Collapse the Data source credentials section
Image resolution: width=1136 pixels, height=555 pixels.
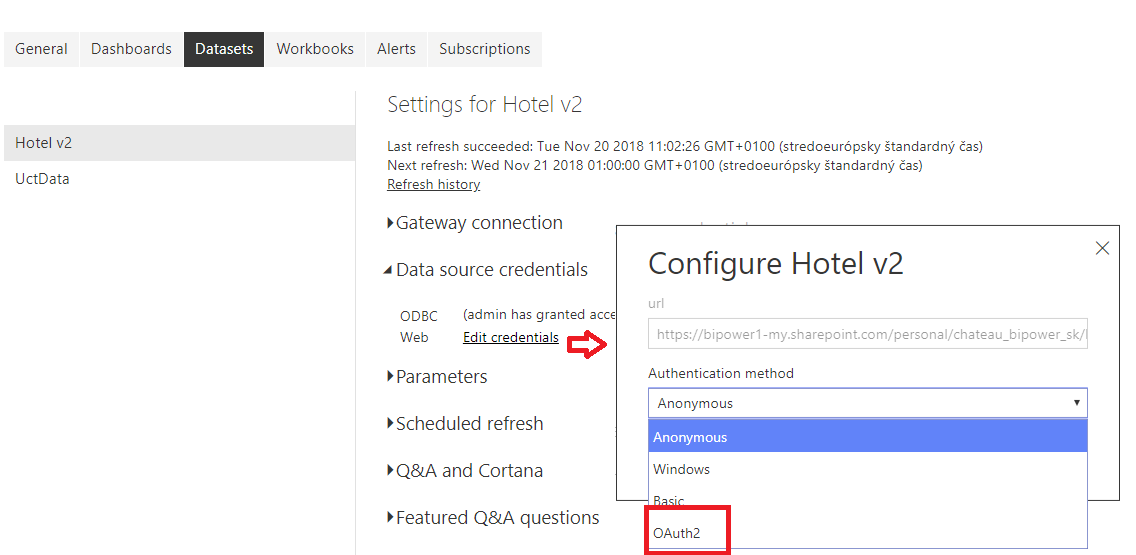486,270
